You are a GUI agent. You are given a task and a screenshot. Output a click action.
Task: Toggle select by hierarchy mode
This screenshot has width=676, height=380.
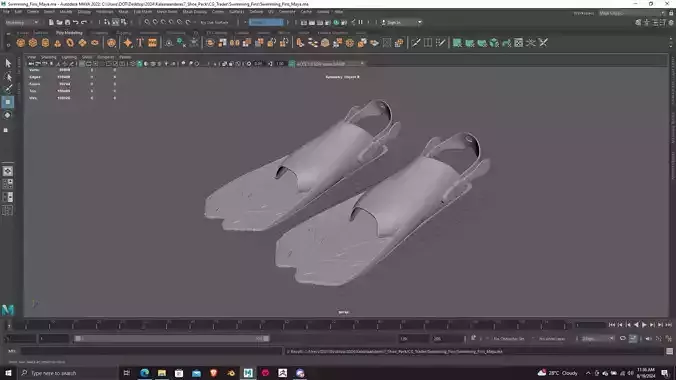[107, 22]
